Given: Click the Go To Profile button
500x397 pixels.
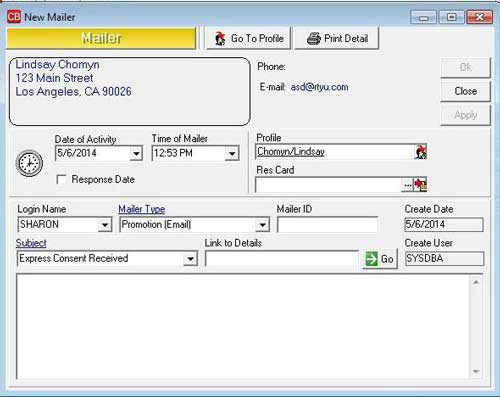Looking at the screenshot, I should point(248,38).
